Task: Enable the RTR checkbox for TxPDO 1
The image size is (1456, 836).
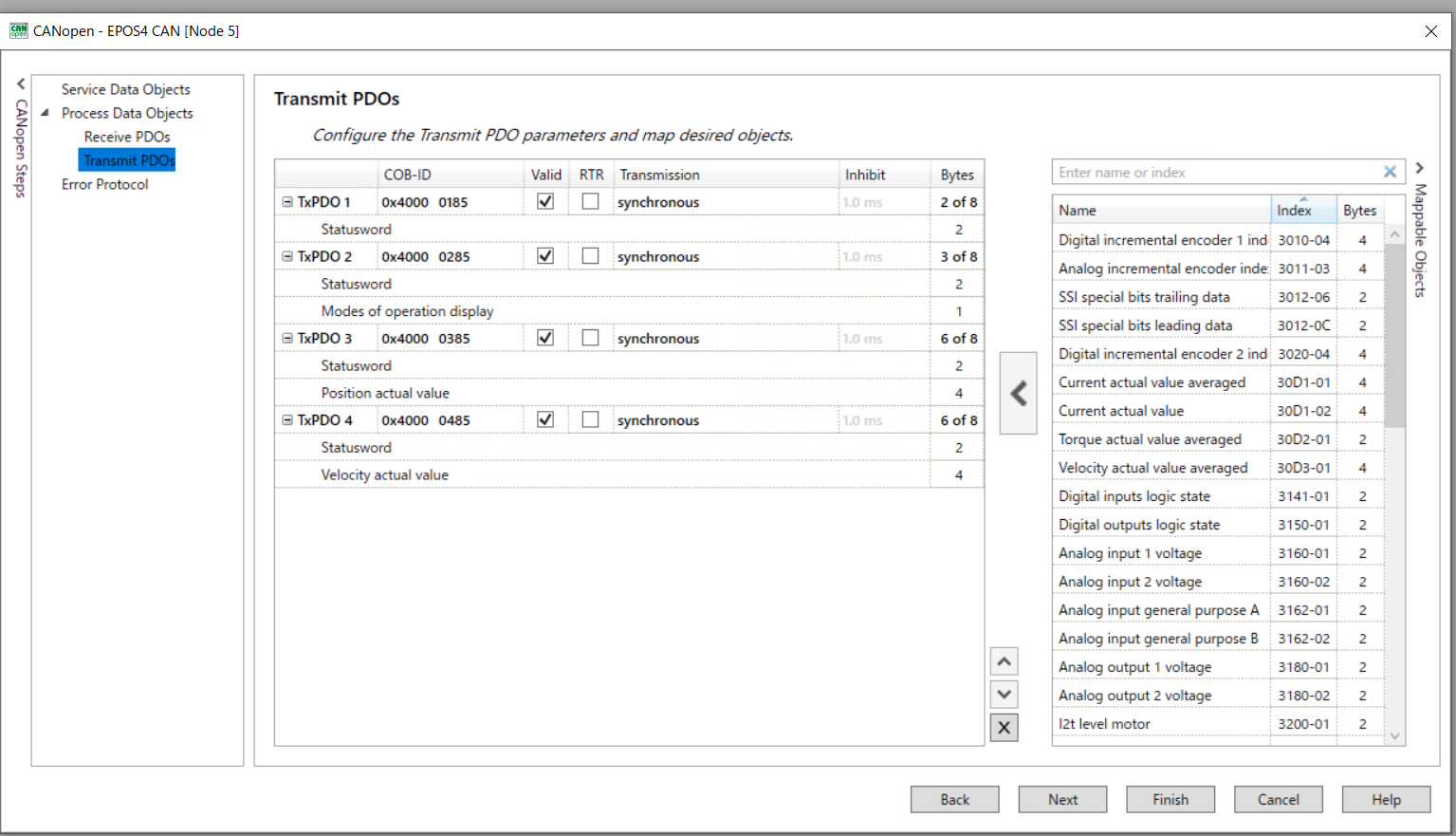Action: pyautogui.click(x=590, y=201)
